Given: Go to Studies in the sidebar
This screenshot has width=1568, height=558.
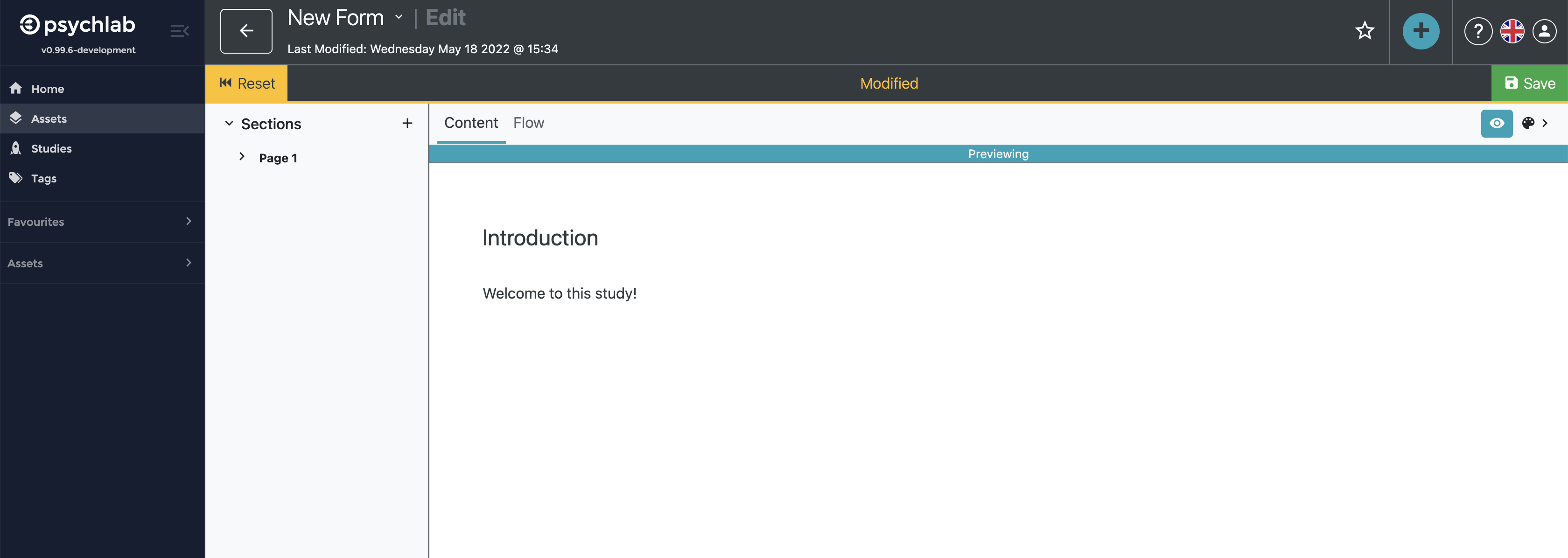Looking at the screenshot, I should tap(51, 148).
